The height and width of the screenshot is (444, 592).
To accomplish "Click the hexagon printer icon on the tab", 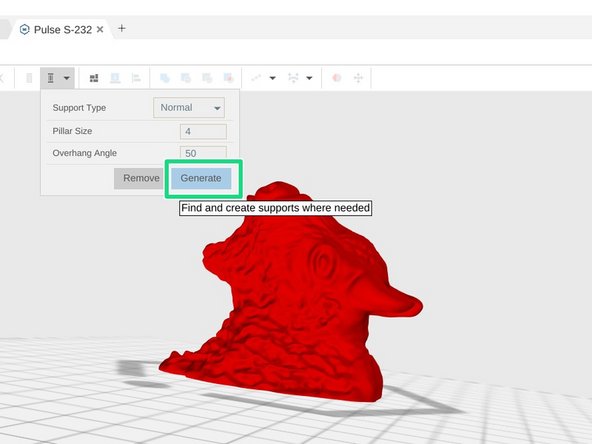I will click(25, 29).
